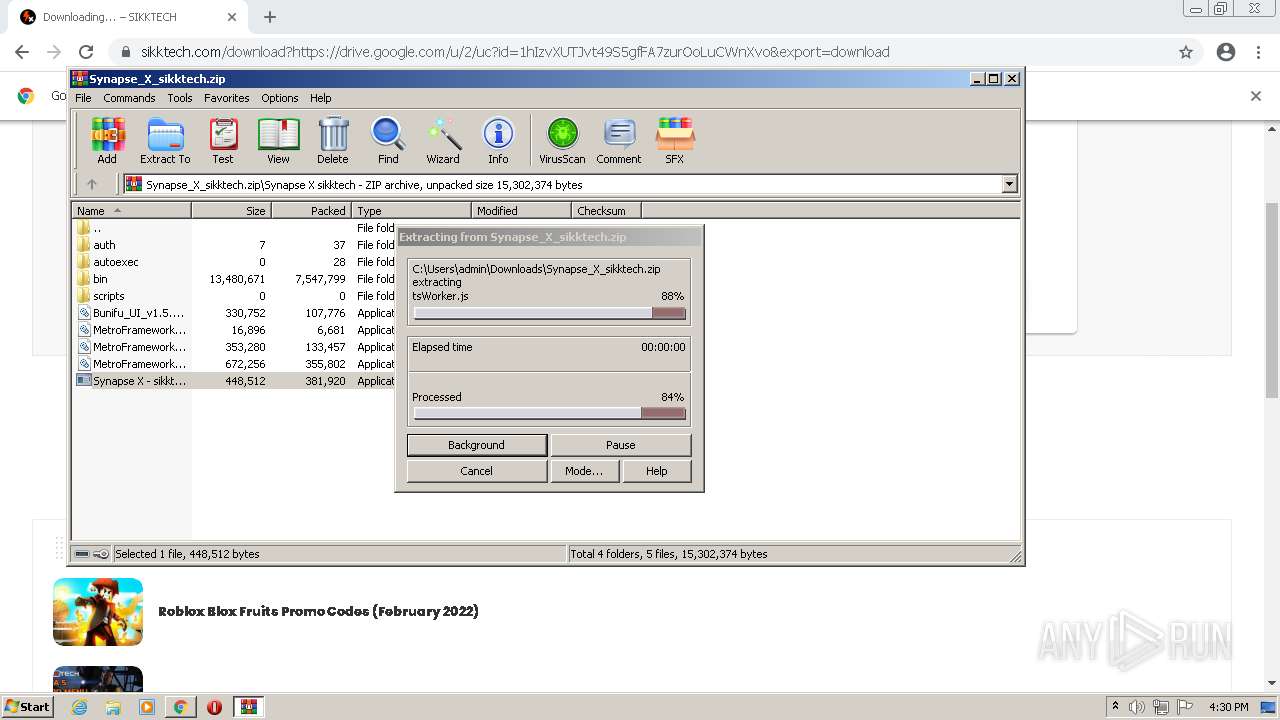Select the Bunifu_UI_v1.5 file
This screenshot has height=720, width=1280.
(138, 313)
